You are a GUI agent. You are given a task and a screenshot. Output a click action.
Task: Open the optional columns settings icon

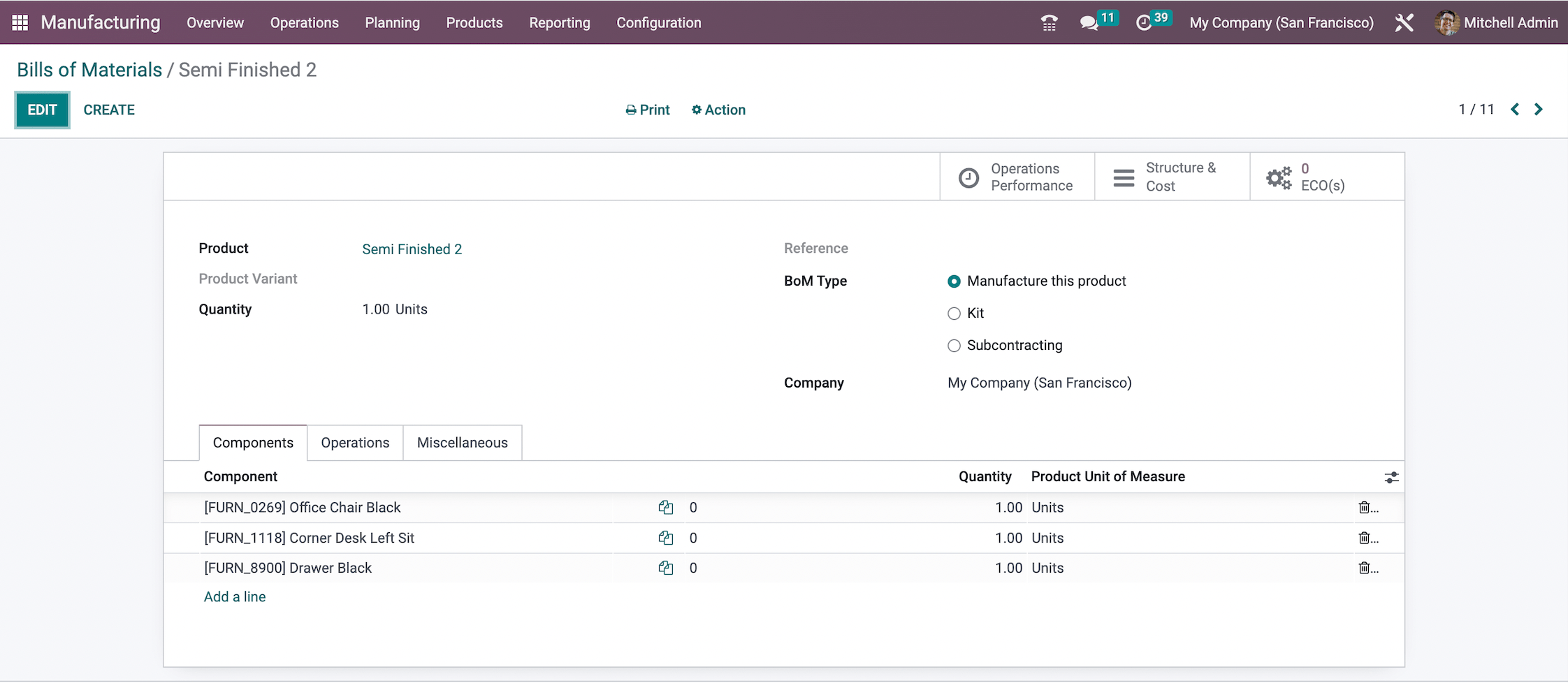point(1391,478)
